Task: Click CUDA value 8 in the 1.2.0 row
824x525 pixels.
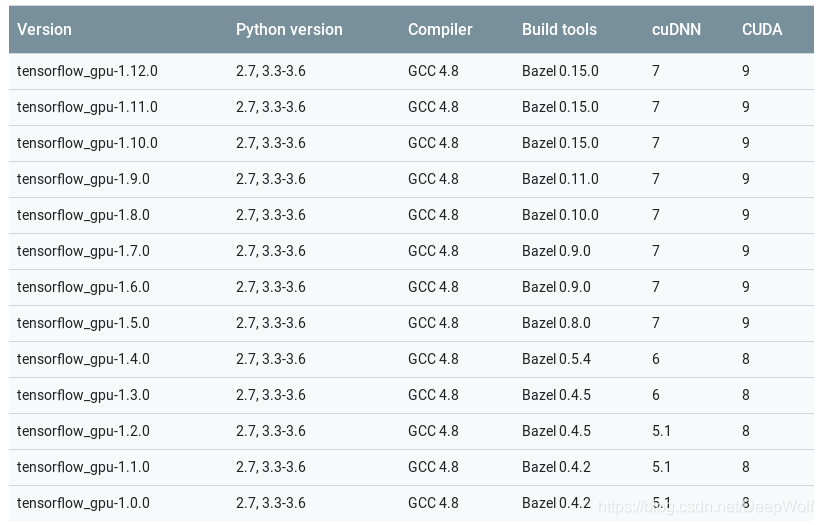Action: tap(746, 431)
